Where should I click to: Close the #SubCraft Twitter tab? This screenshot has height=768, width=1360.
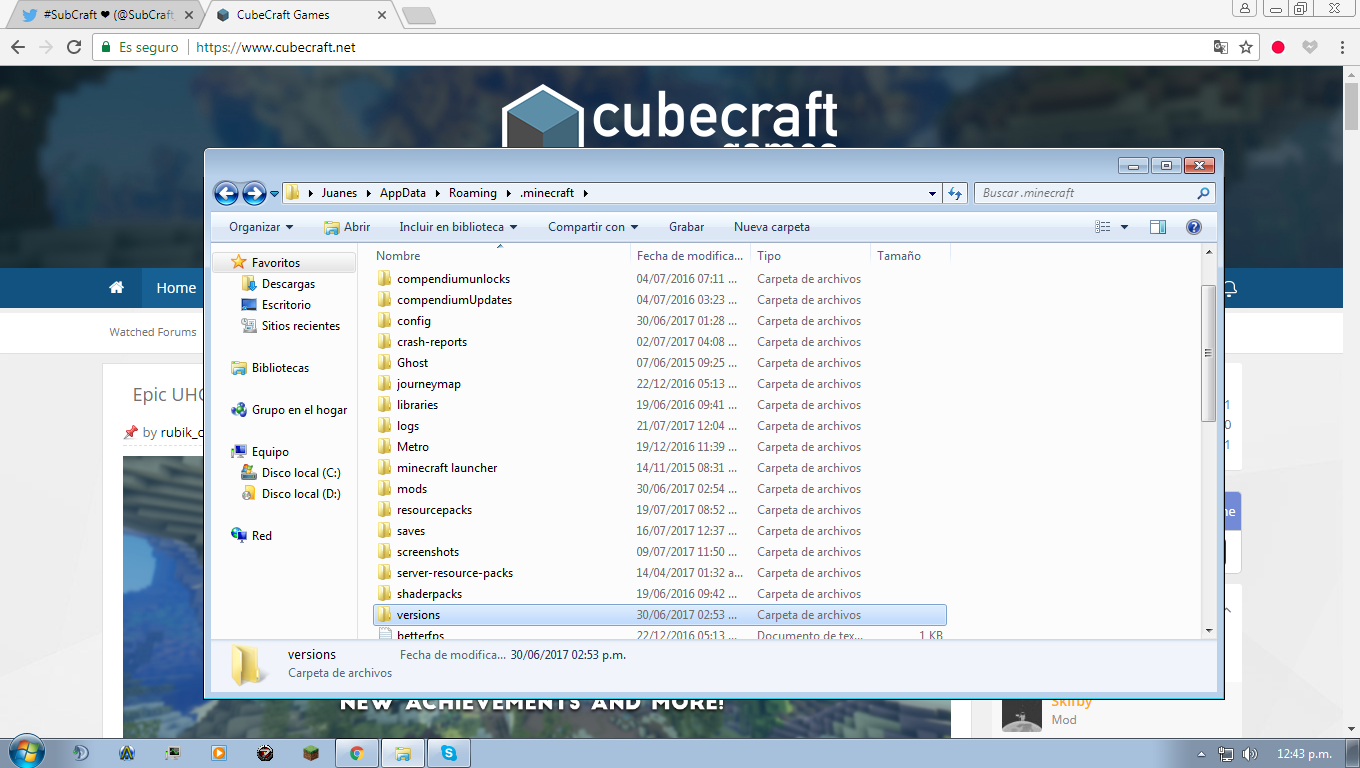[189, 15]
